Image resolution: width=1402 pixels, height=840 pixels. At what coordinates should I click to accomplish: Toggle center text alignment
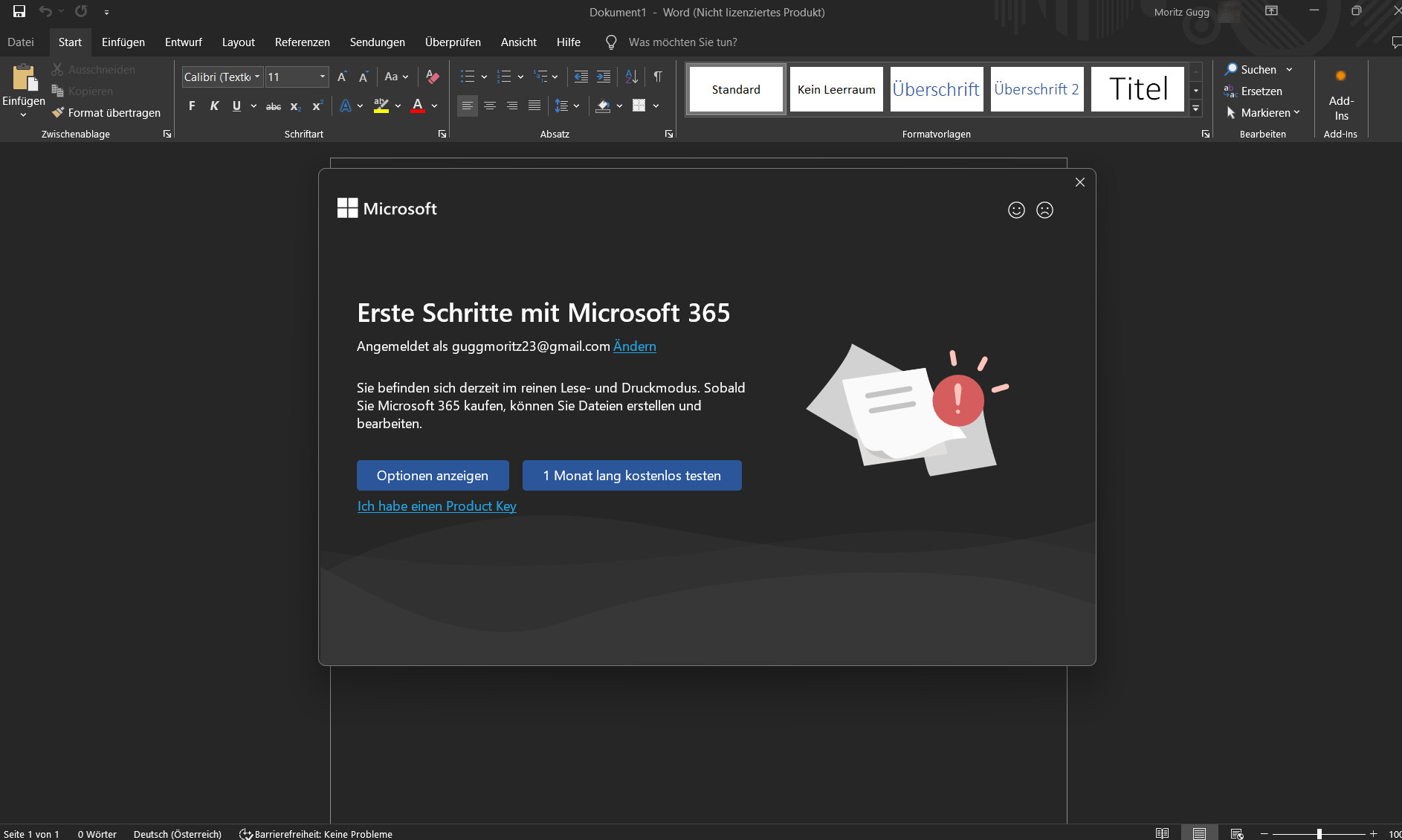click(x=490, y=106)
